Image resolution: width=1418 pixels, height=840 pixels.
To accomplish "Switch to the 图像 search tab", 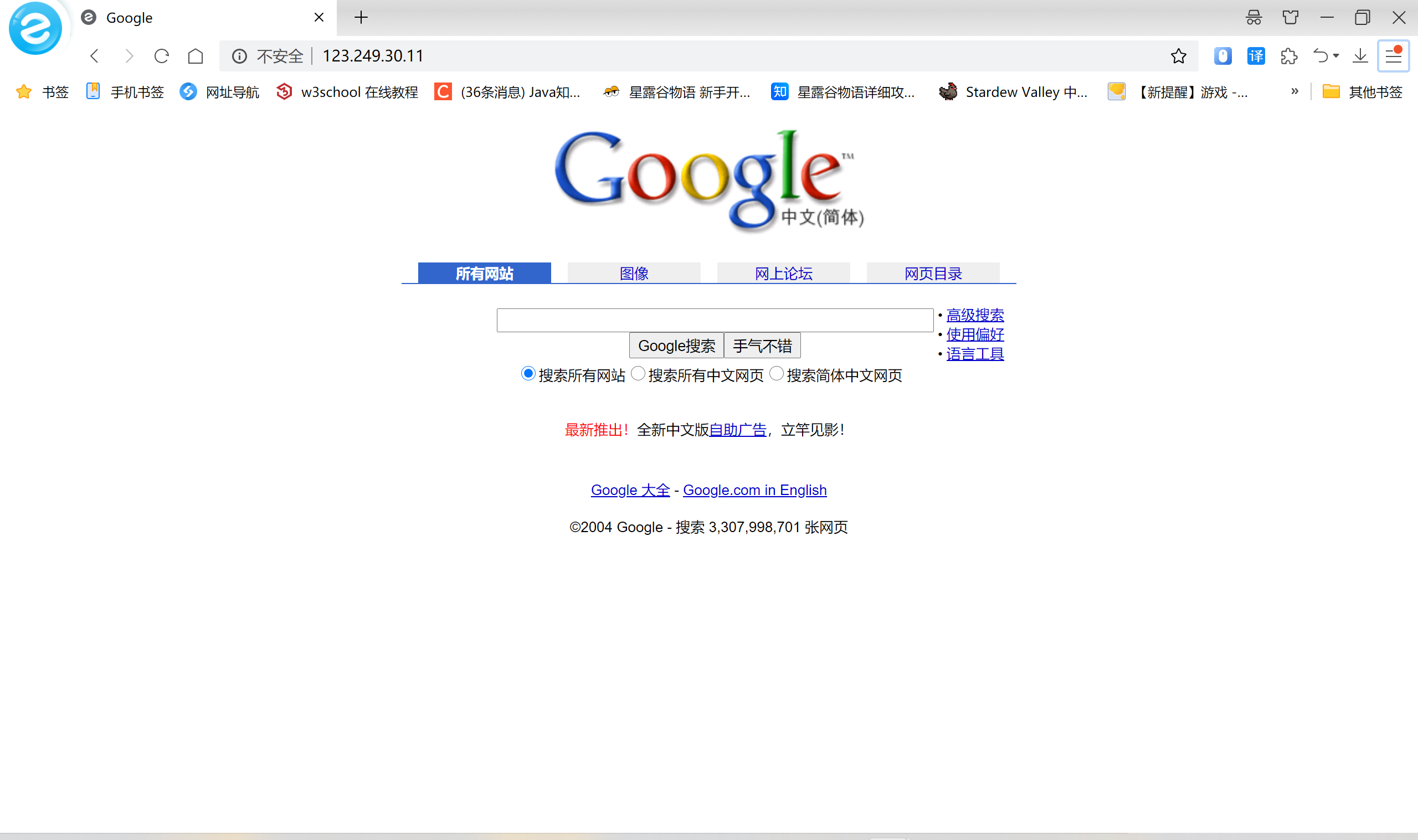I will (634, 274).
